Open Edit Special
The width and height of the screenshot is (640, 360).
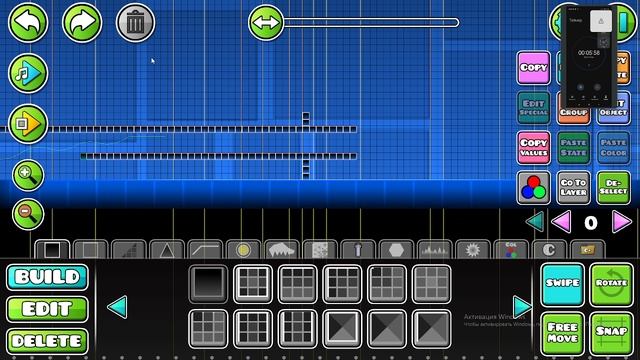[x=533, y=108]
